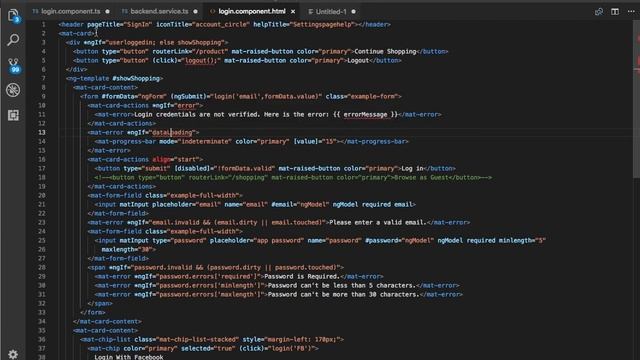Viewport: 640px width, 360px height.
Task: Open the Explorer view in activity bar
Action: (x=13, y=16)
